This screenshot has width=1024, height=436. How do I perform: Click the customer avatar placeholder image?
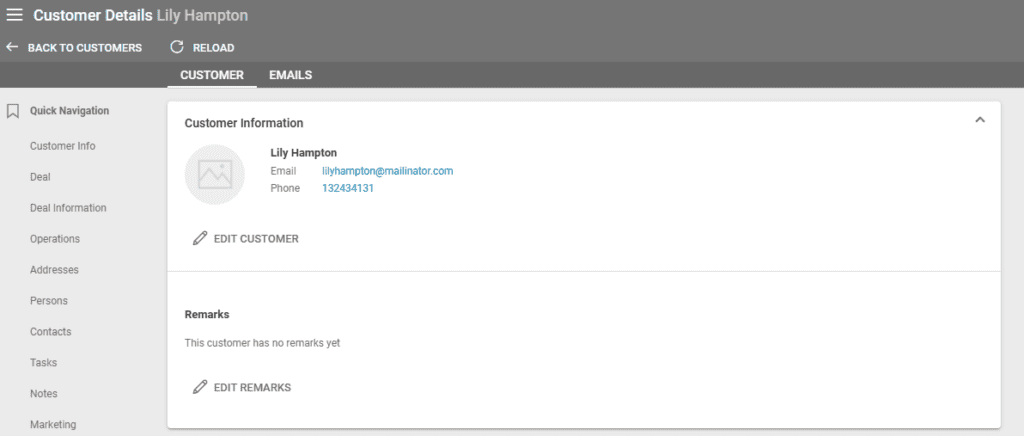pos(215,175)
